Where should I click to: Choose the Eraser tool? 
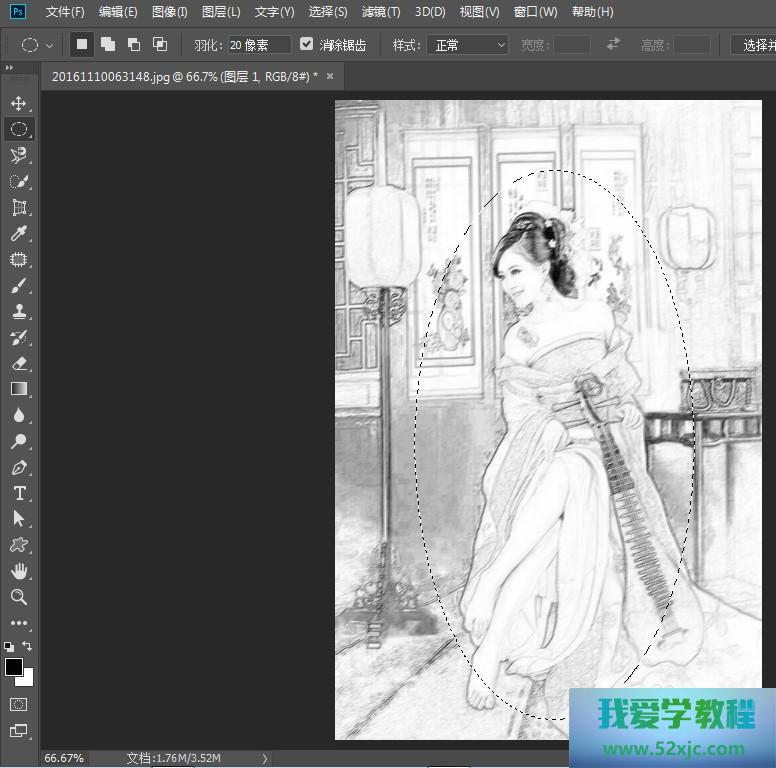pos(19,363)
